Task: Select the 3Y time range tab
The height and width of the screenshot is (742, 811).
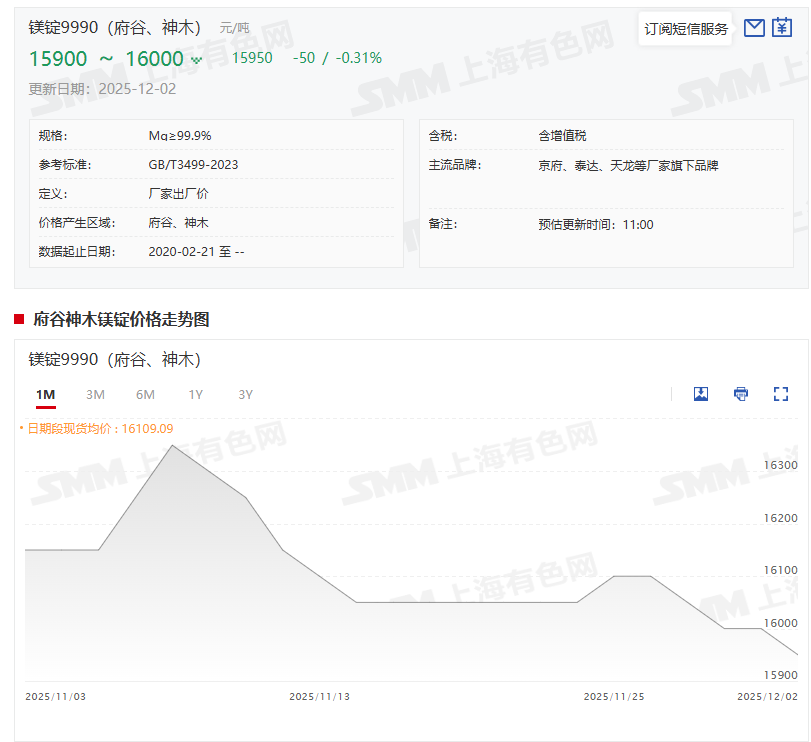Action: (245, 395)
